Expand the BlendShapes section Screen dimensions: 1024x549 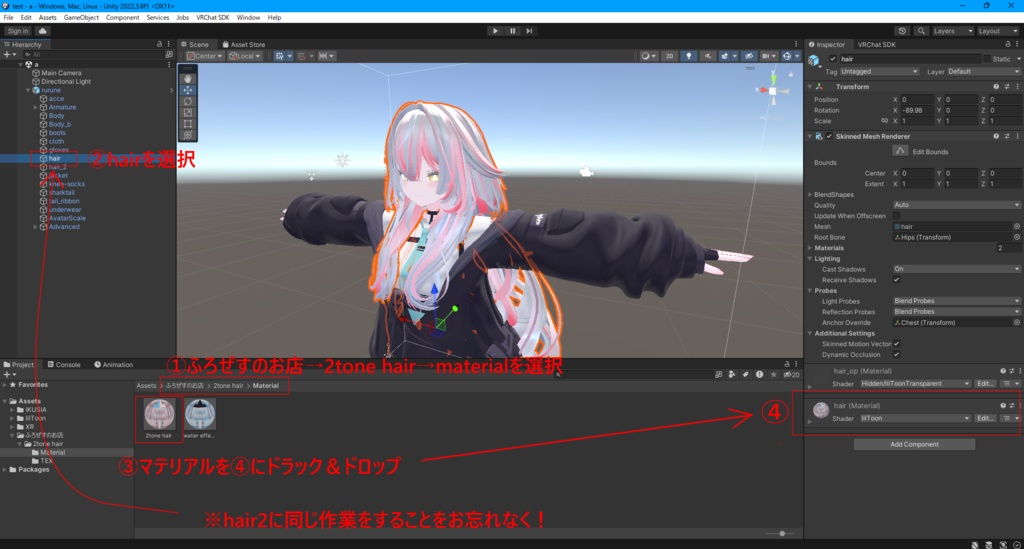810,195
